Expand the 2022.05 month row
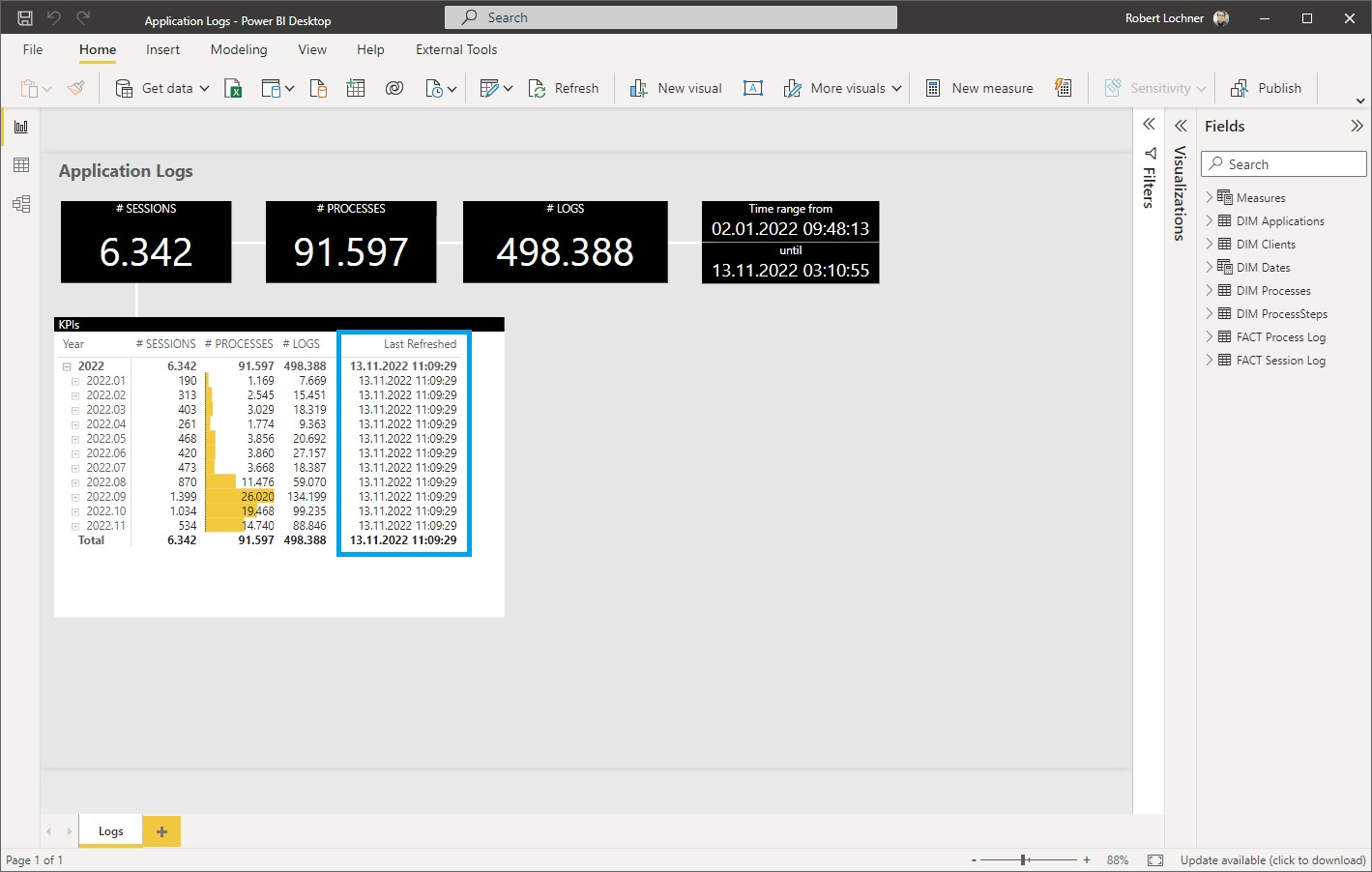The width and height of the screenshot is (1372, 872). click(75, 438)
